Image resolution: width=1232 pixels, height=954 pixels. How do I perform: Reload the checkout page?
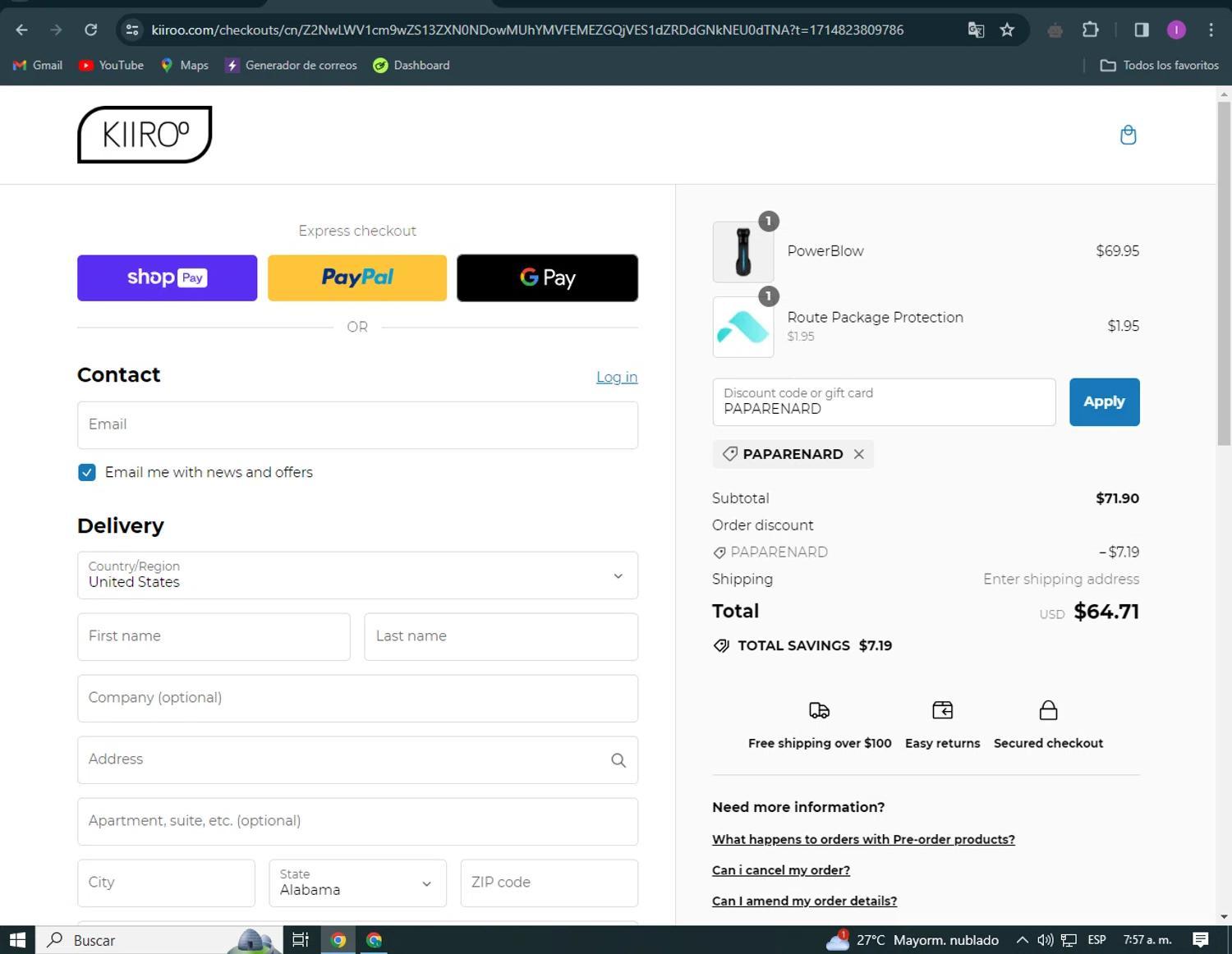(91, 30)
